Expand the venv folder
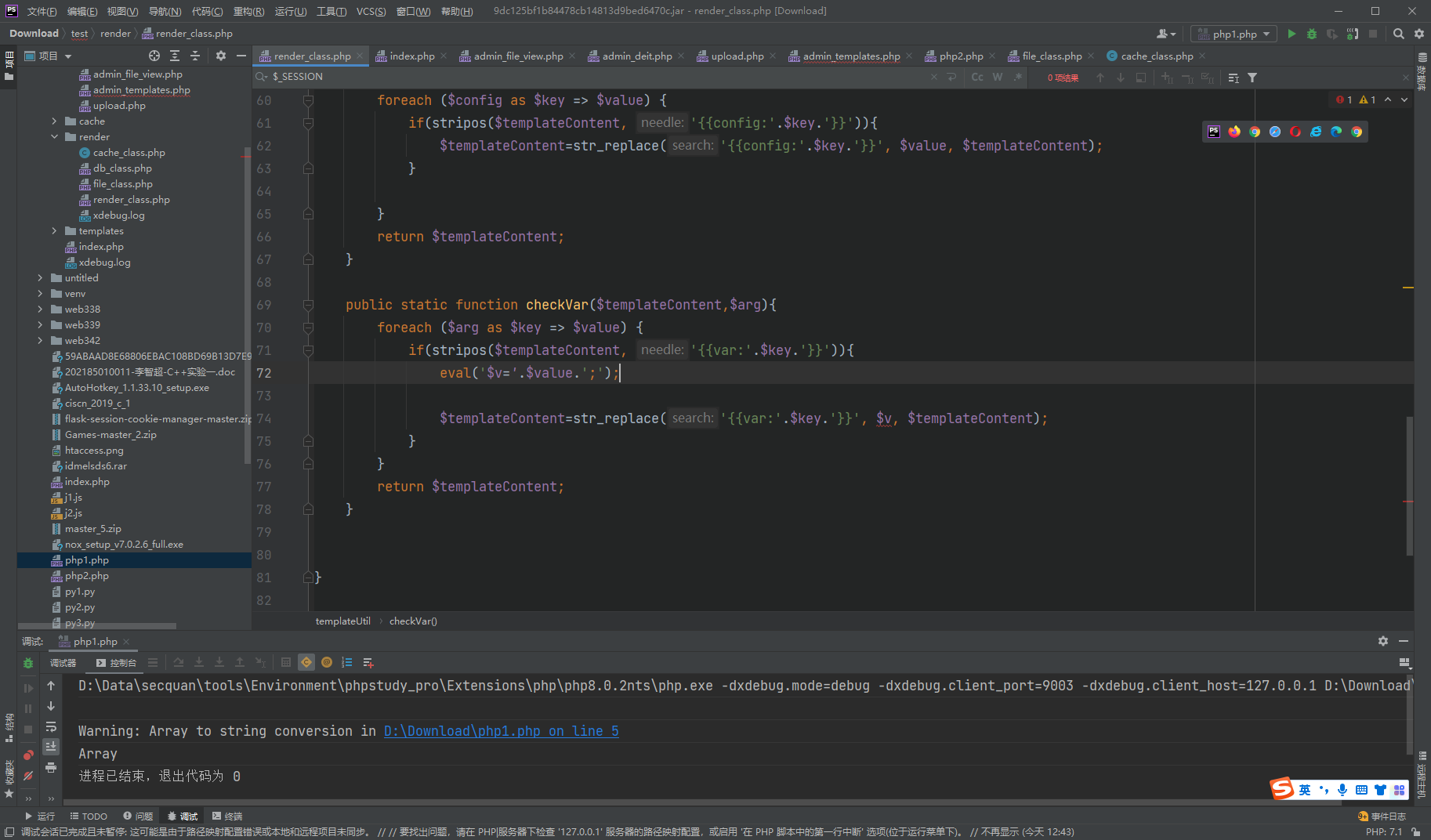This screenshot has width=1431, height=840. tap(40, 294)
